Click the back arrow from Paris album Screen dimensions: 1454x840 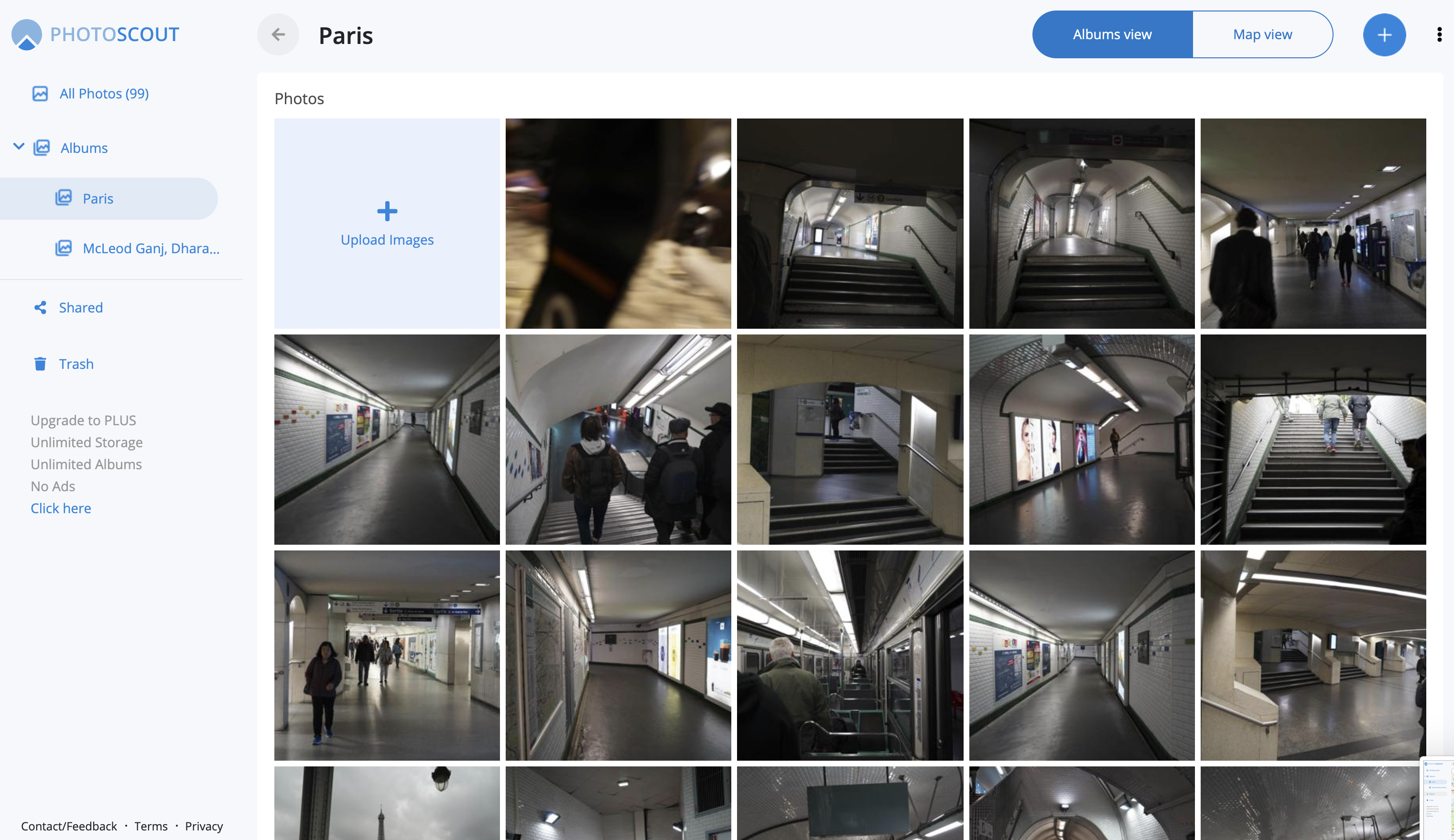coord(278,34)
